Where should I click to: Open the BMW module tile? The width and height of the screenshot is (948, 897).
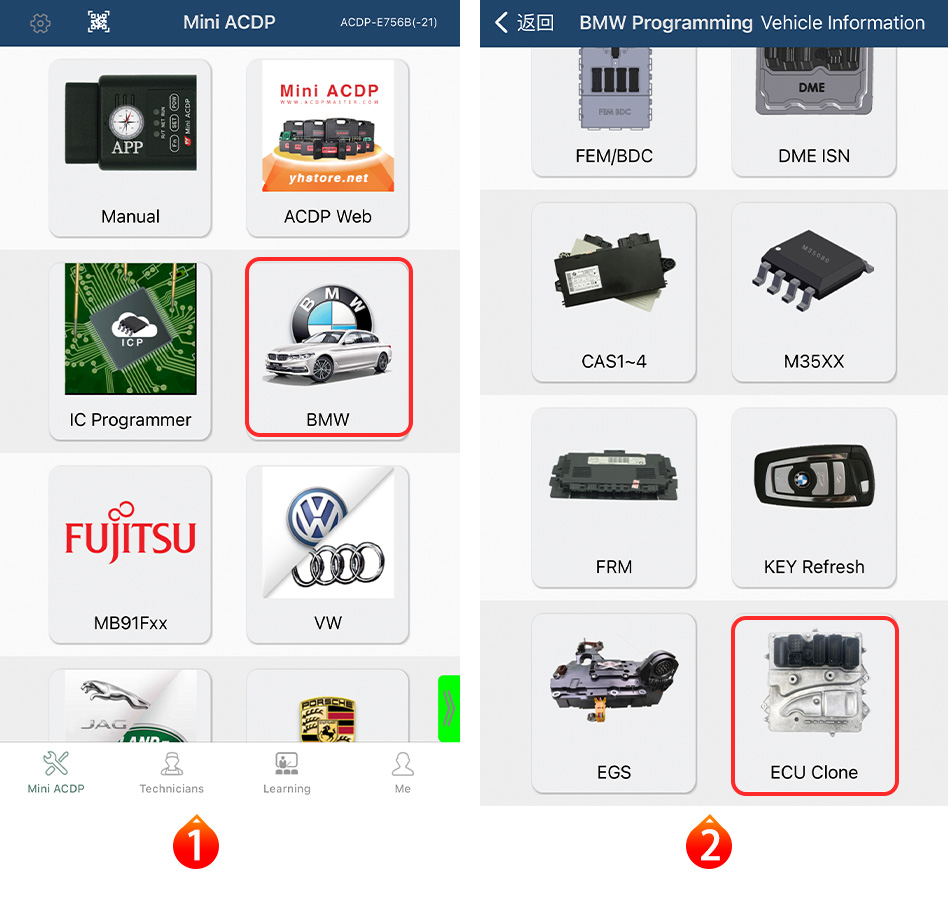tap(328, 347)
